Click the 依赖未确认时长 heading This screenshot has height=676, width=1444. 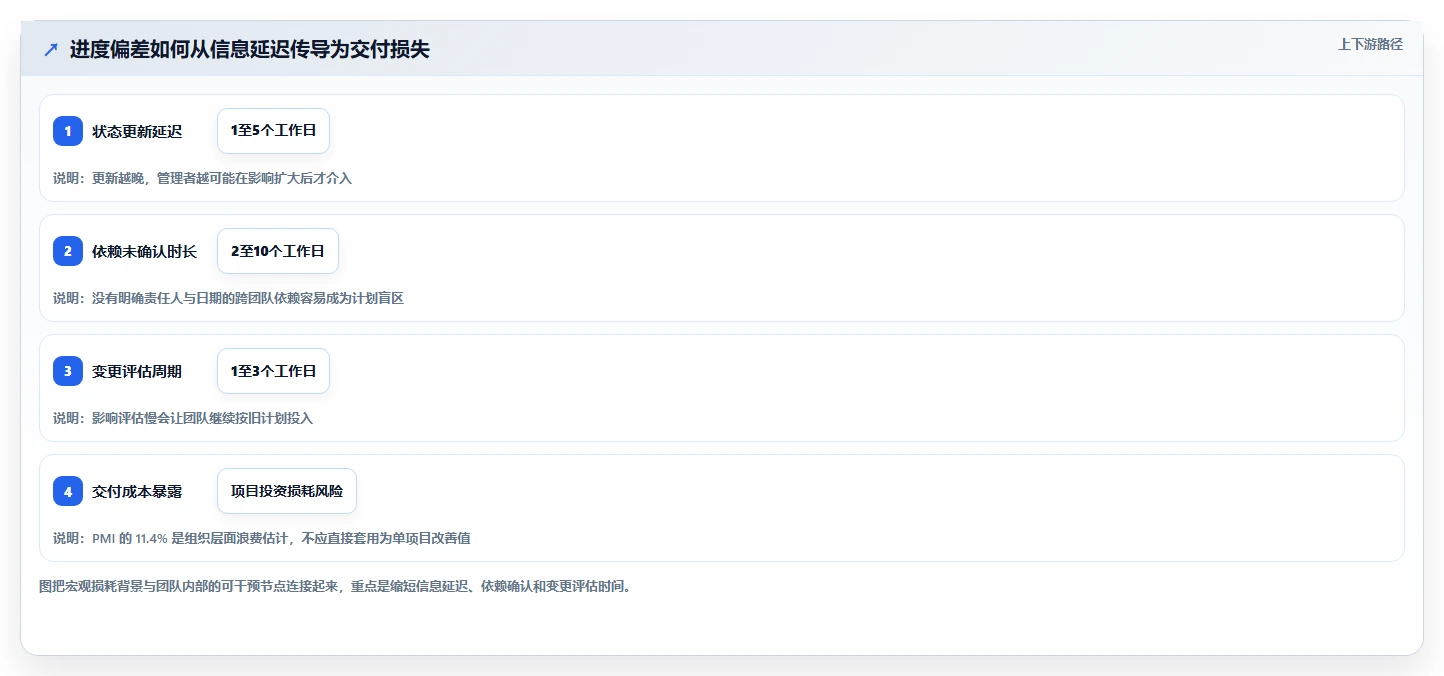point(144,251)
